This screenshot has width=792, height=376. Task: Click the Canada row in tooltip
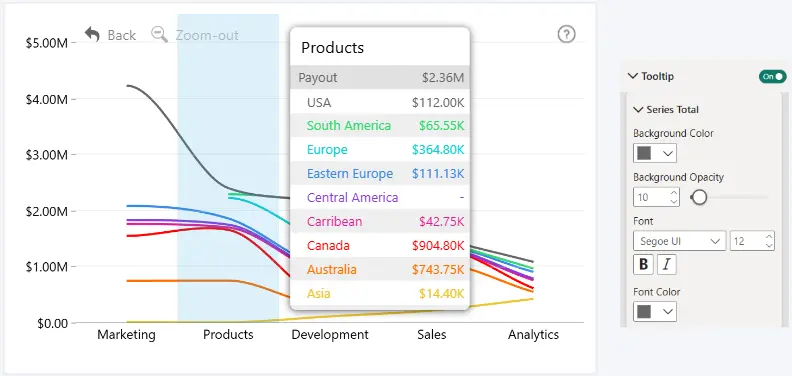pos(380,246)
